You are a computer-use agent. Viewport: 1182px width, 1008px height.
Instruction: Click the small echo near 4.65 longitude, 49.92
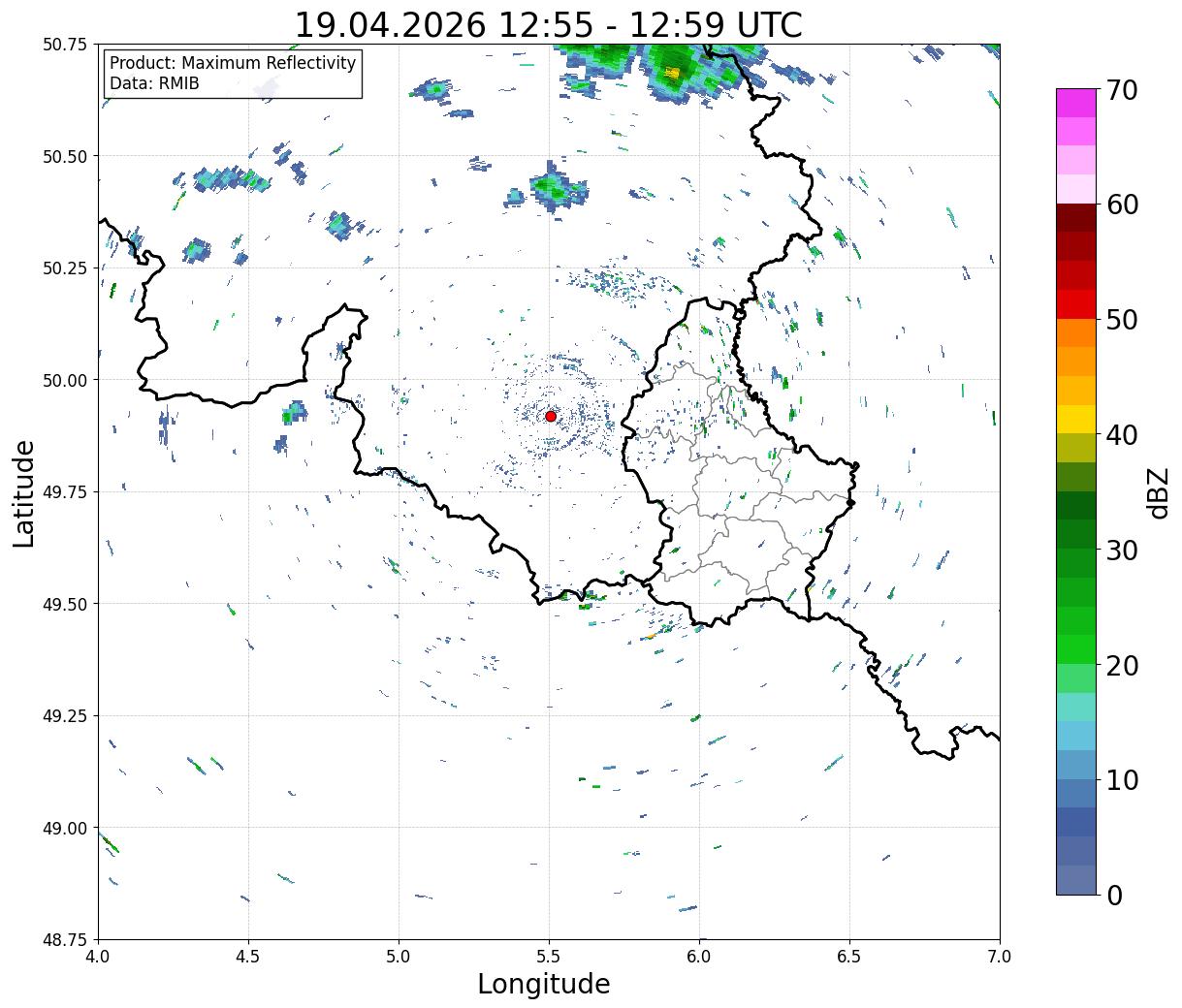[x=294, y=412]
